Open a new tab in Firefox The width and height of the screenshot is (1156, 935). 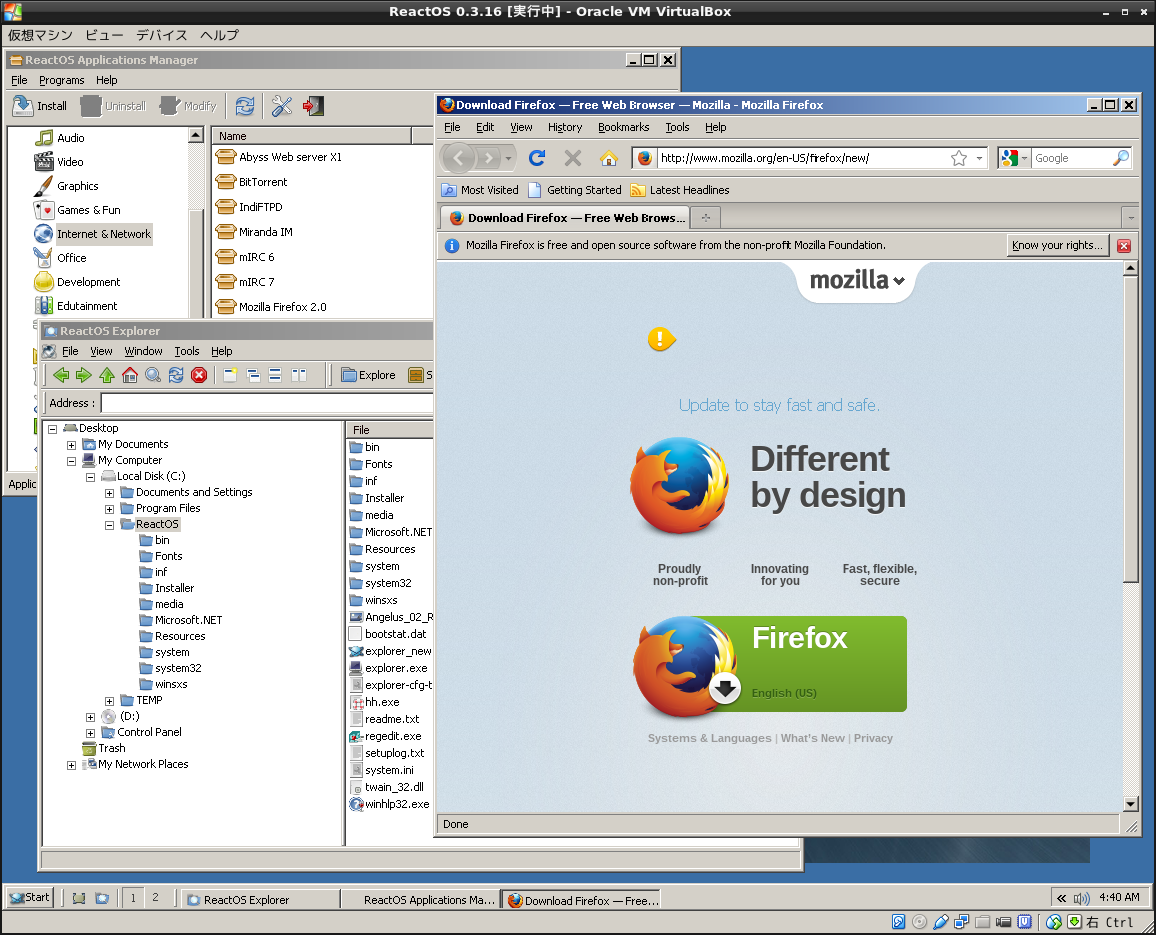pos(706,218)
